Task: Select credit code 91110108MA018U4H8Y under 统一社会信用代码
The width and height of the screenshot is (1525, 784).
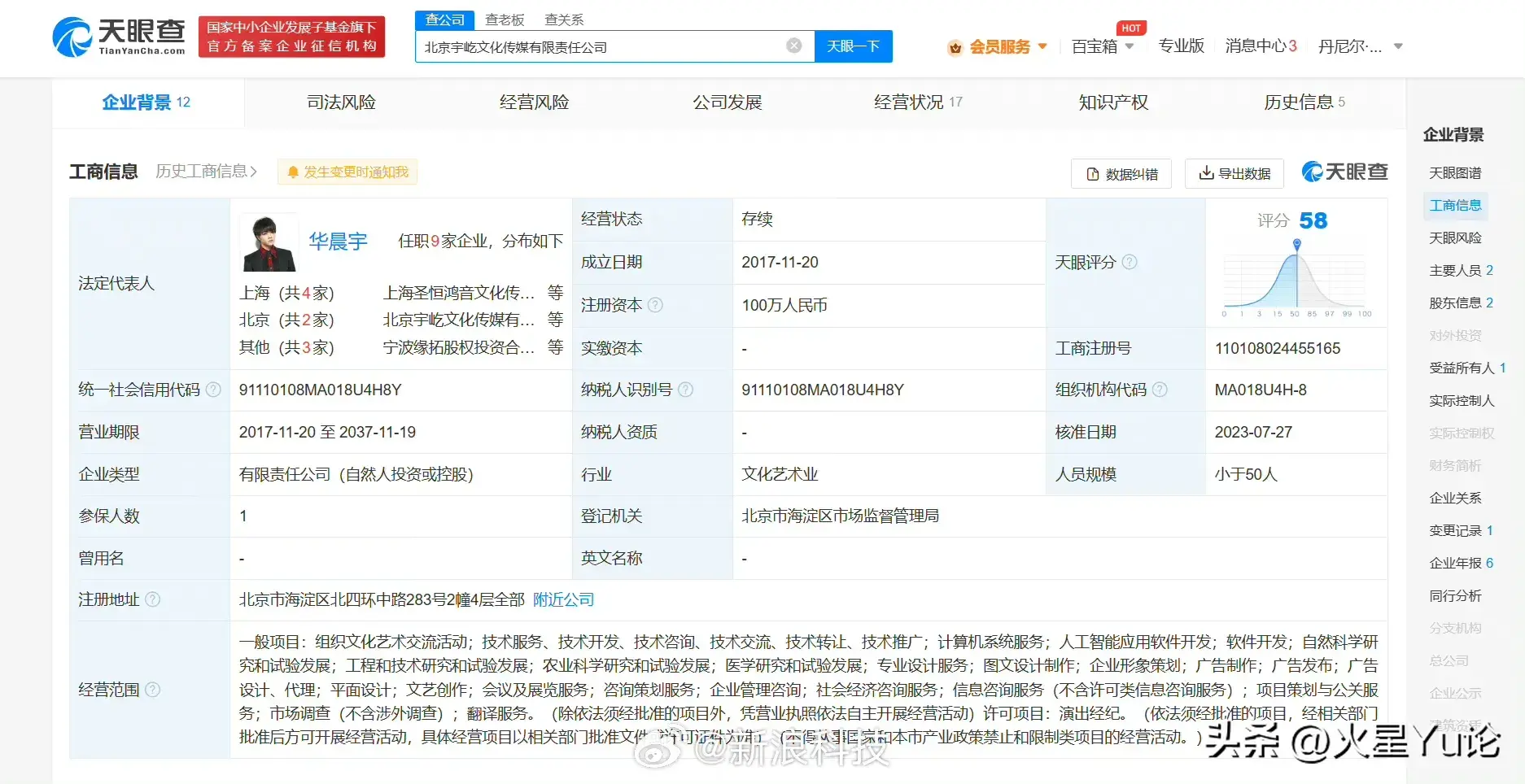Action: pyautogui.click(x=320, y=390)
